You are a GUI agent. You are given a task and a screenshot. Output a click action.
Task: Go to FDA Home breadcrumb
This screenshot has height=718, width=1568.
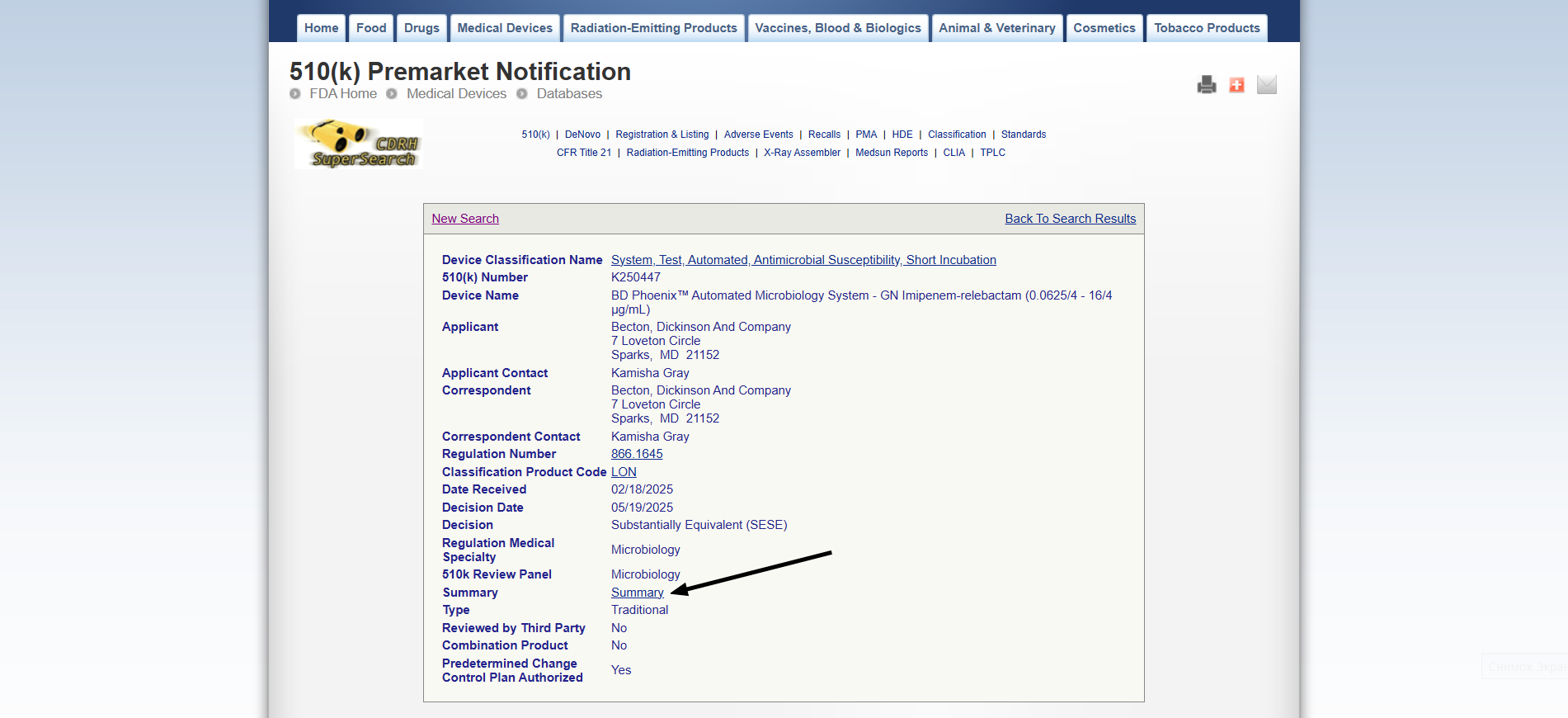click(x=343, y=94)
